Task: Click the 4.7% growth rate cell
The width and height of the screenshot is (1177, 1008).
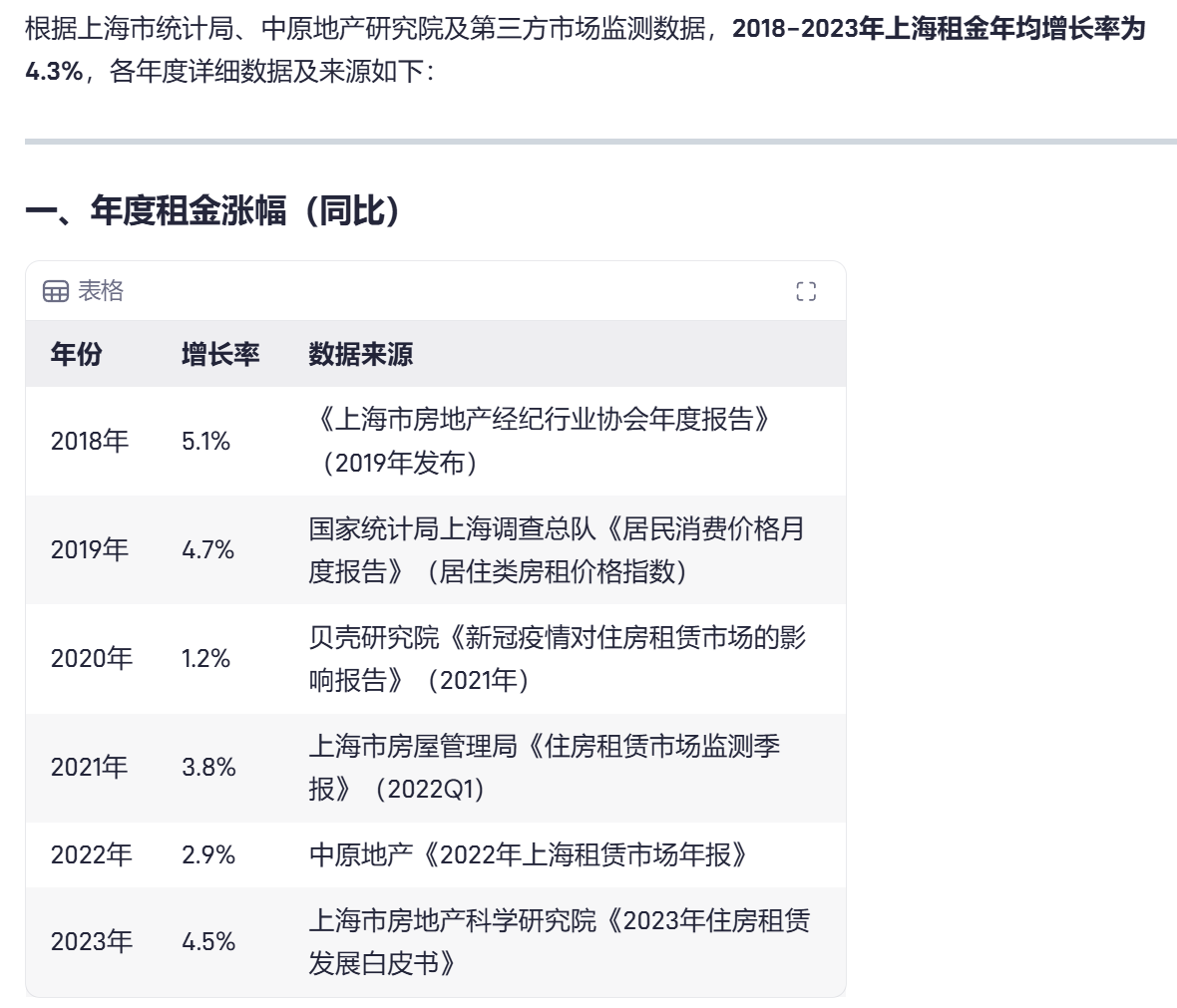Action: 208,549
